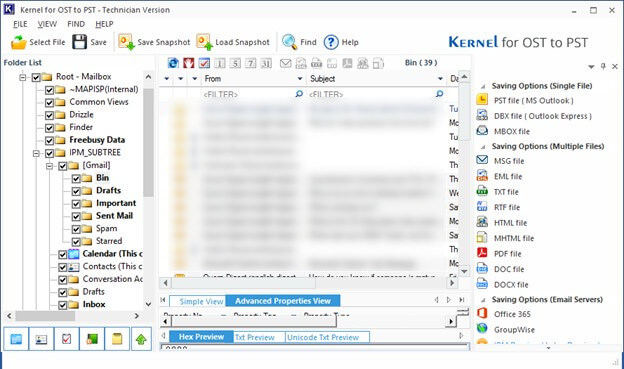
Task: Open the From column dropdown arrow
Action: click(300, 79)
